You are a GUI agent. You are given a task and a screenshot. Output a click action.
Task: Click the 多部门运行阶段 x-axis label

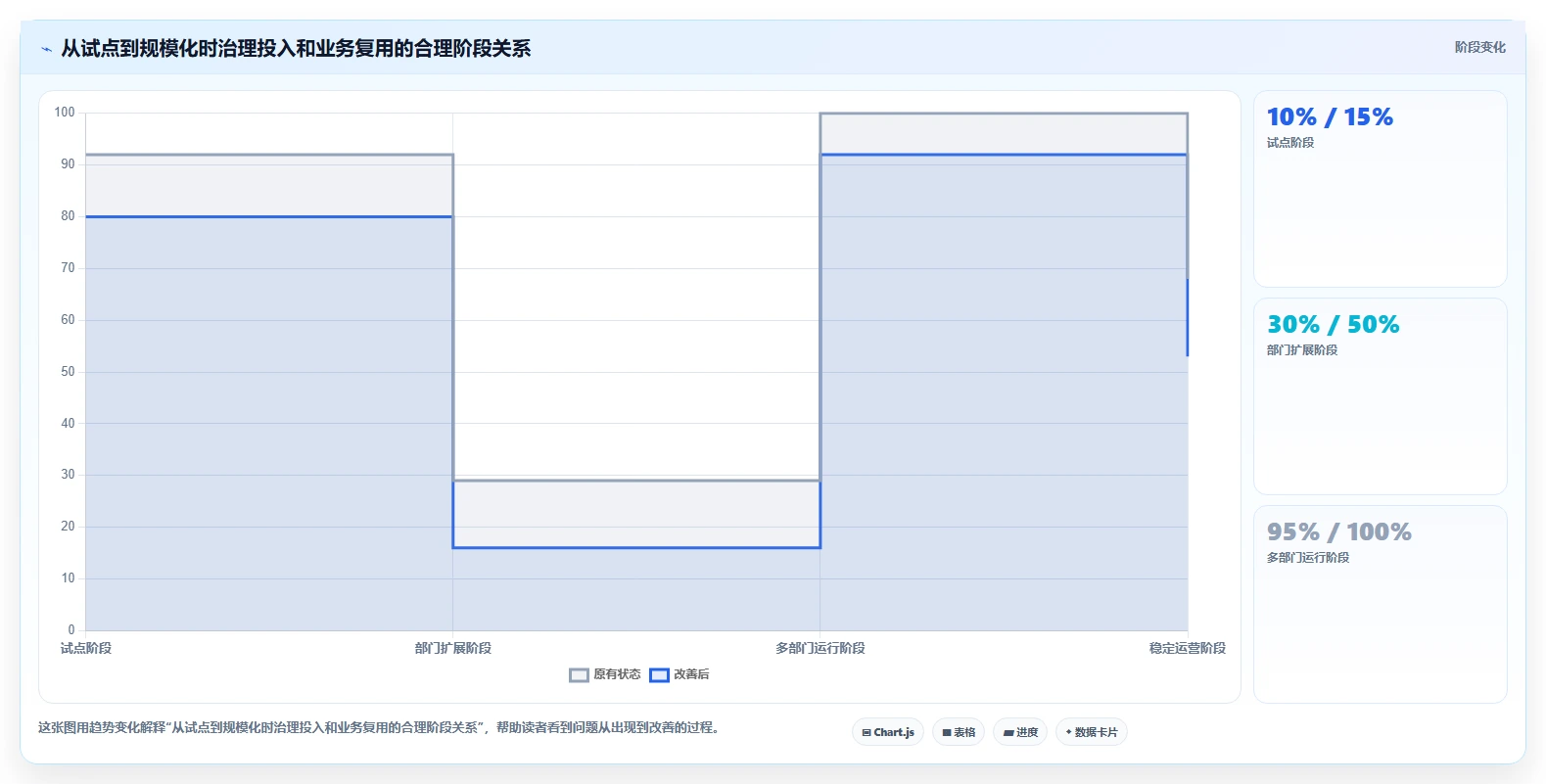coord(820,648)
